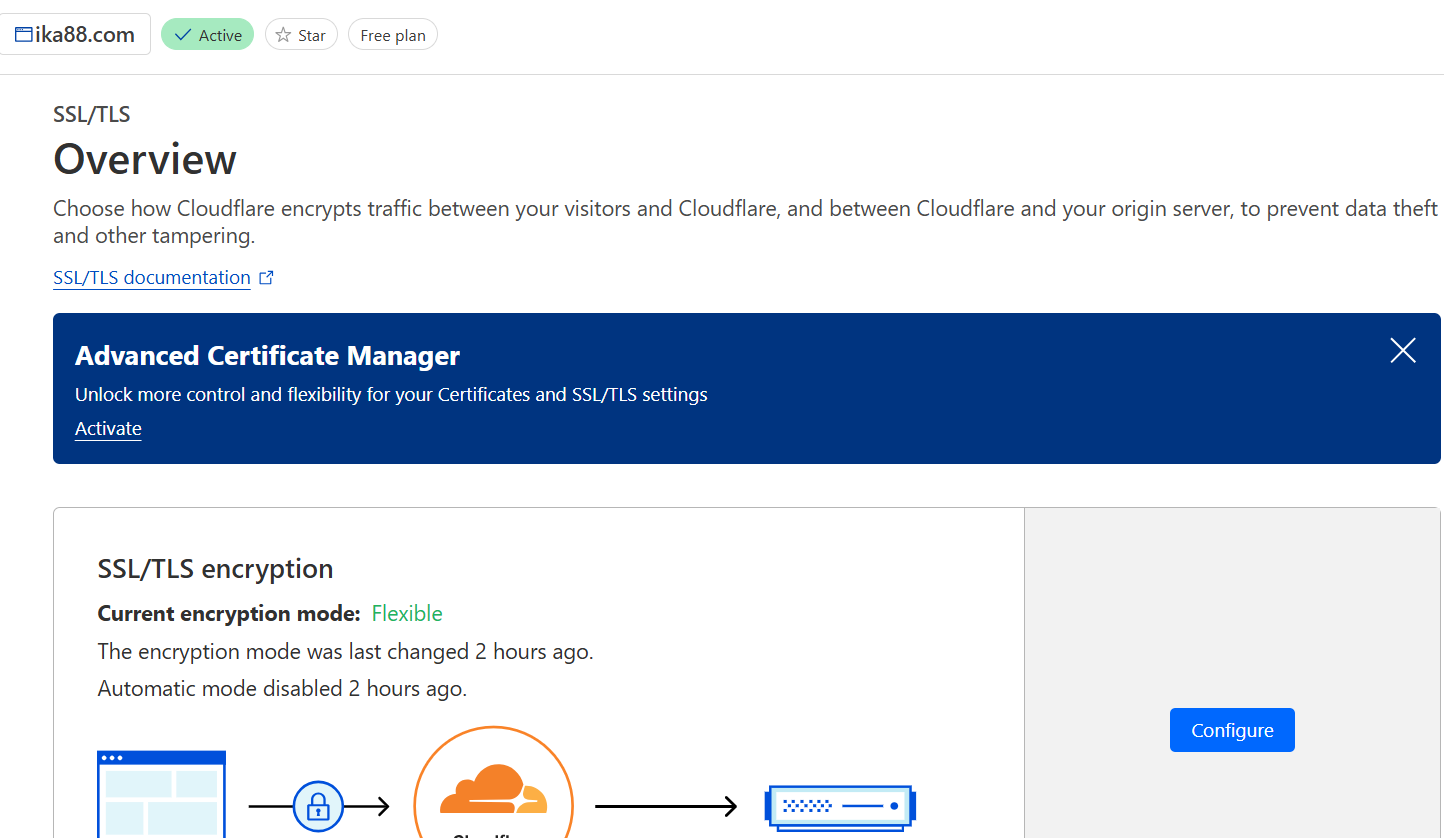Click the origin server icon in diagram
The height and width of the screenshot is (838, 1444).
pos(840,806)
